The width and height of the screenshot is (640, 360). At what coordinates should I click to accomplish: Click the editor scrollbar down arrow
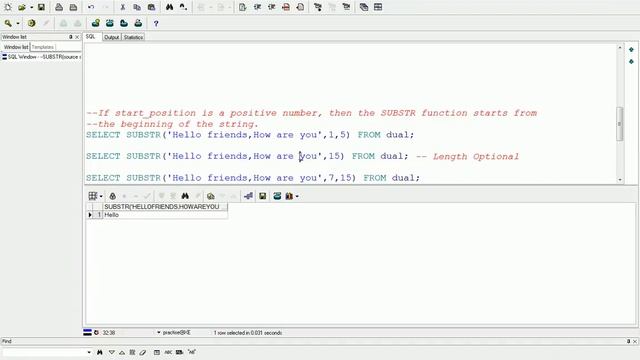[x=620, y=180]
